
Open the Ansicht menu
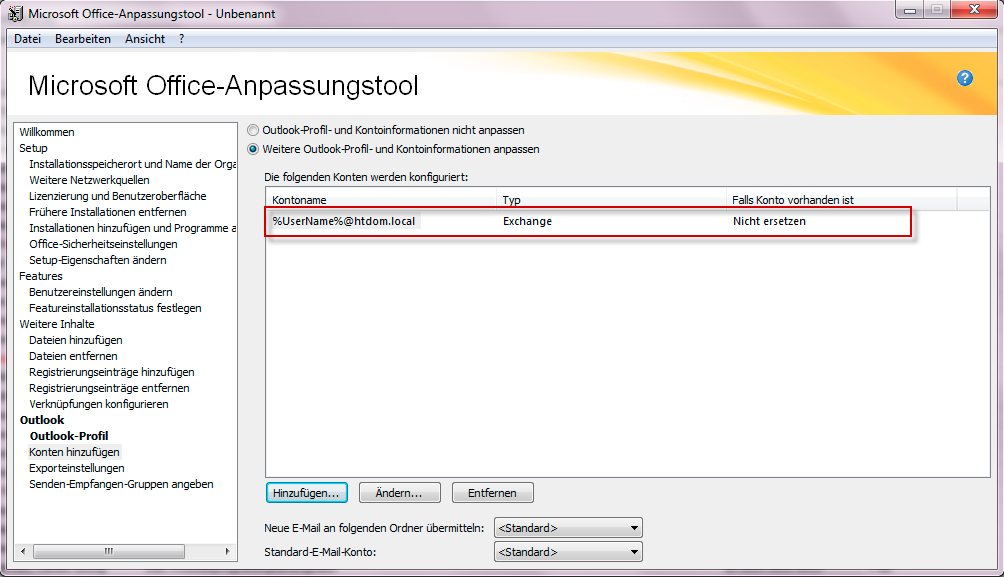[145, 38]
